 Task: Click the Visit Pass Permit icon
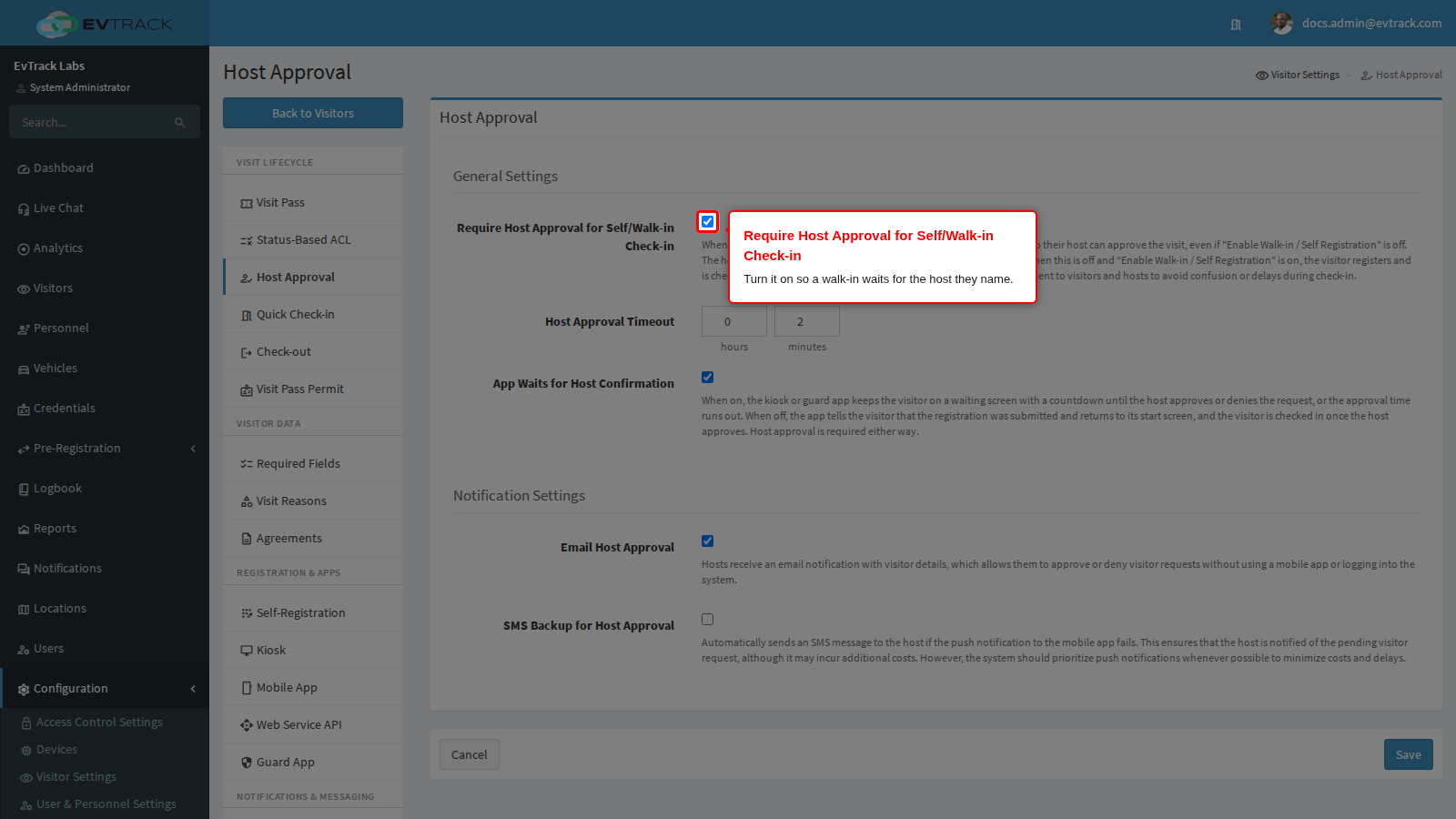coord(247,390)
